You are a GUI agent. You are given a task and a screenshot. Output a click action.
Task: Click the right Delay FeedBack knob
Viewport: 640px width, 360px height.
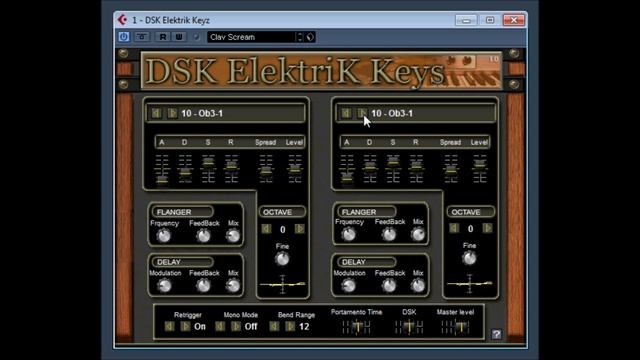coord(389,285)
